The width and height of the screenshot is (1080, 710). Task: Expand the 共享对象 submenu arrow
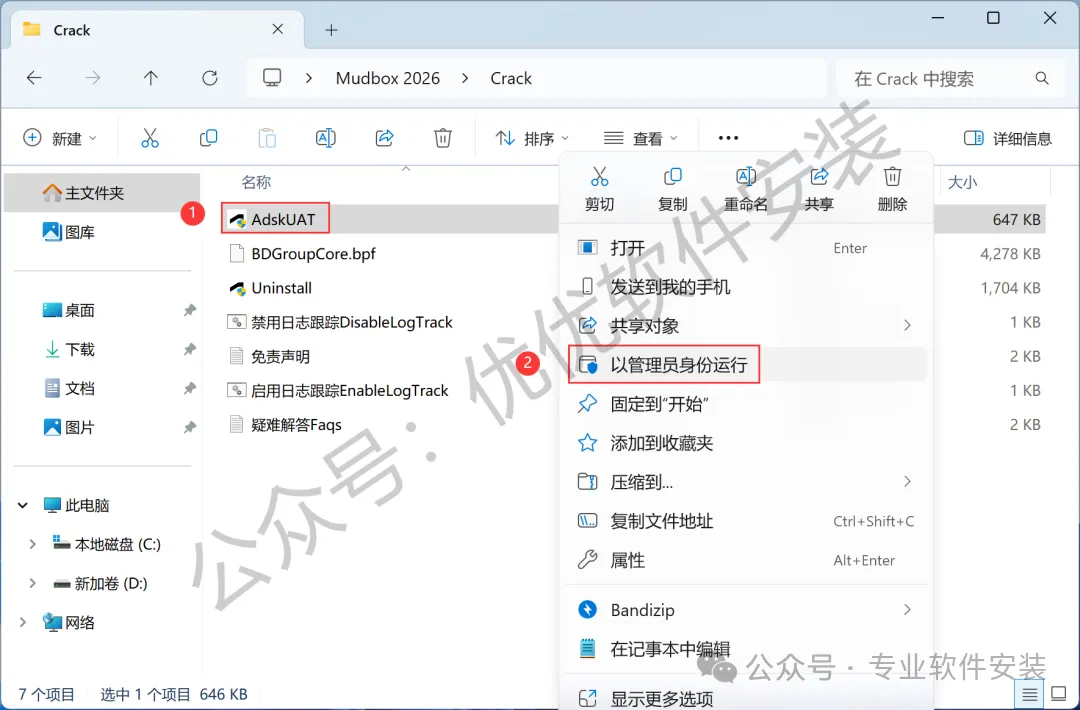coord(907,325)
